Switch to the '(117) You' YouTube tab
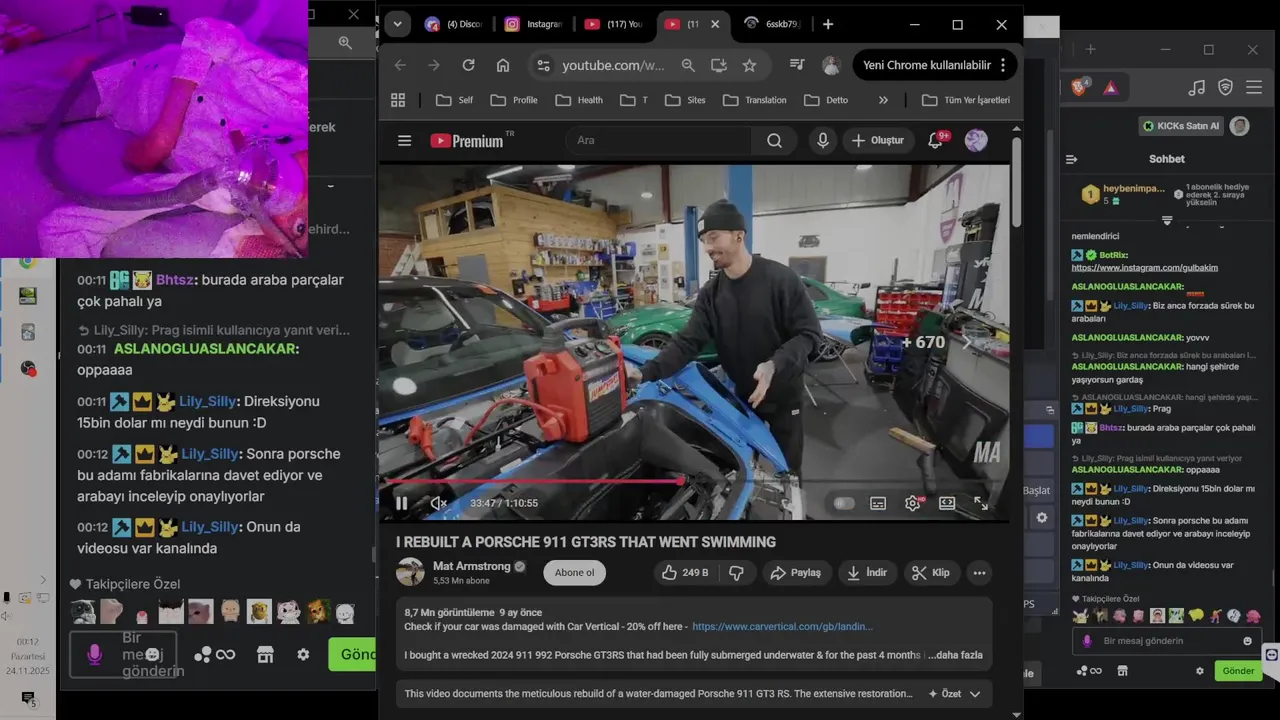This screenshot has height=720, width=1280. 614,24
